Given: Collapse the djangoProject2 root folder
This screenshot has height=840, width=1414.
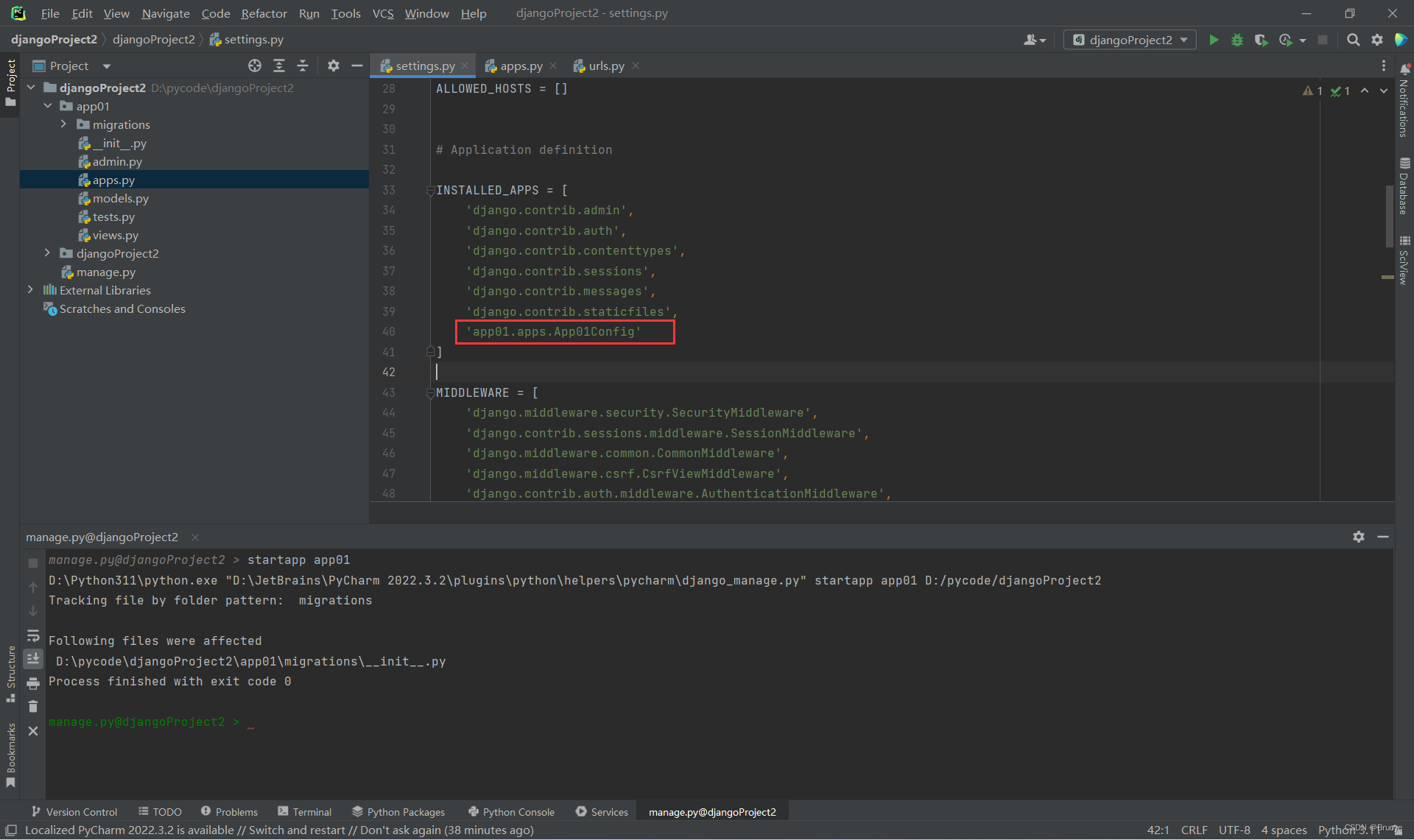Looking at the screenshot, I should tap(32, 88).
